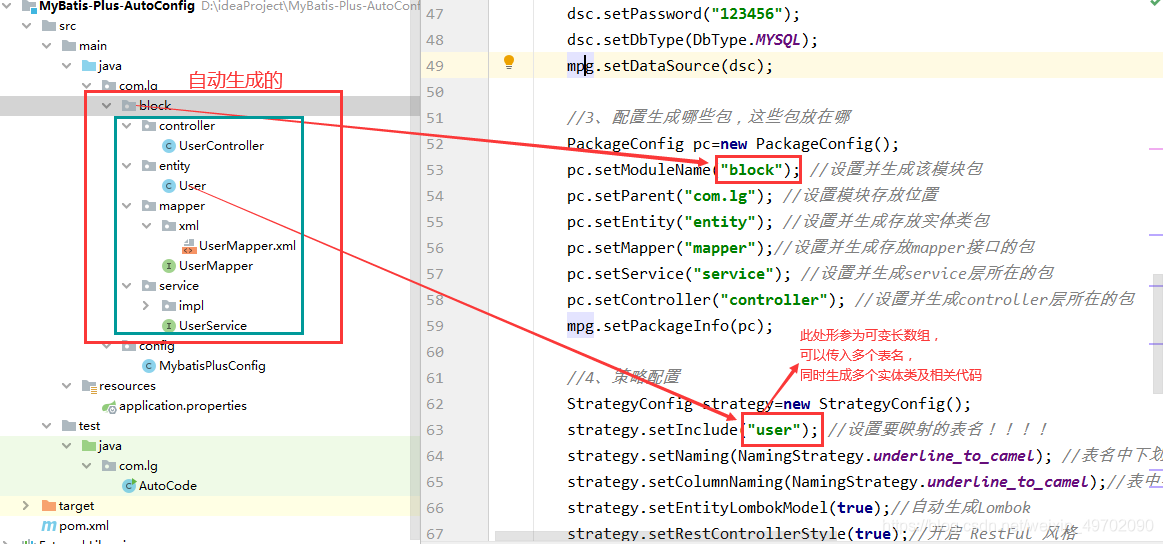Click the controller package folder icon
The height and width of the screenshot is (544, 1163).
tap(148, 125)
